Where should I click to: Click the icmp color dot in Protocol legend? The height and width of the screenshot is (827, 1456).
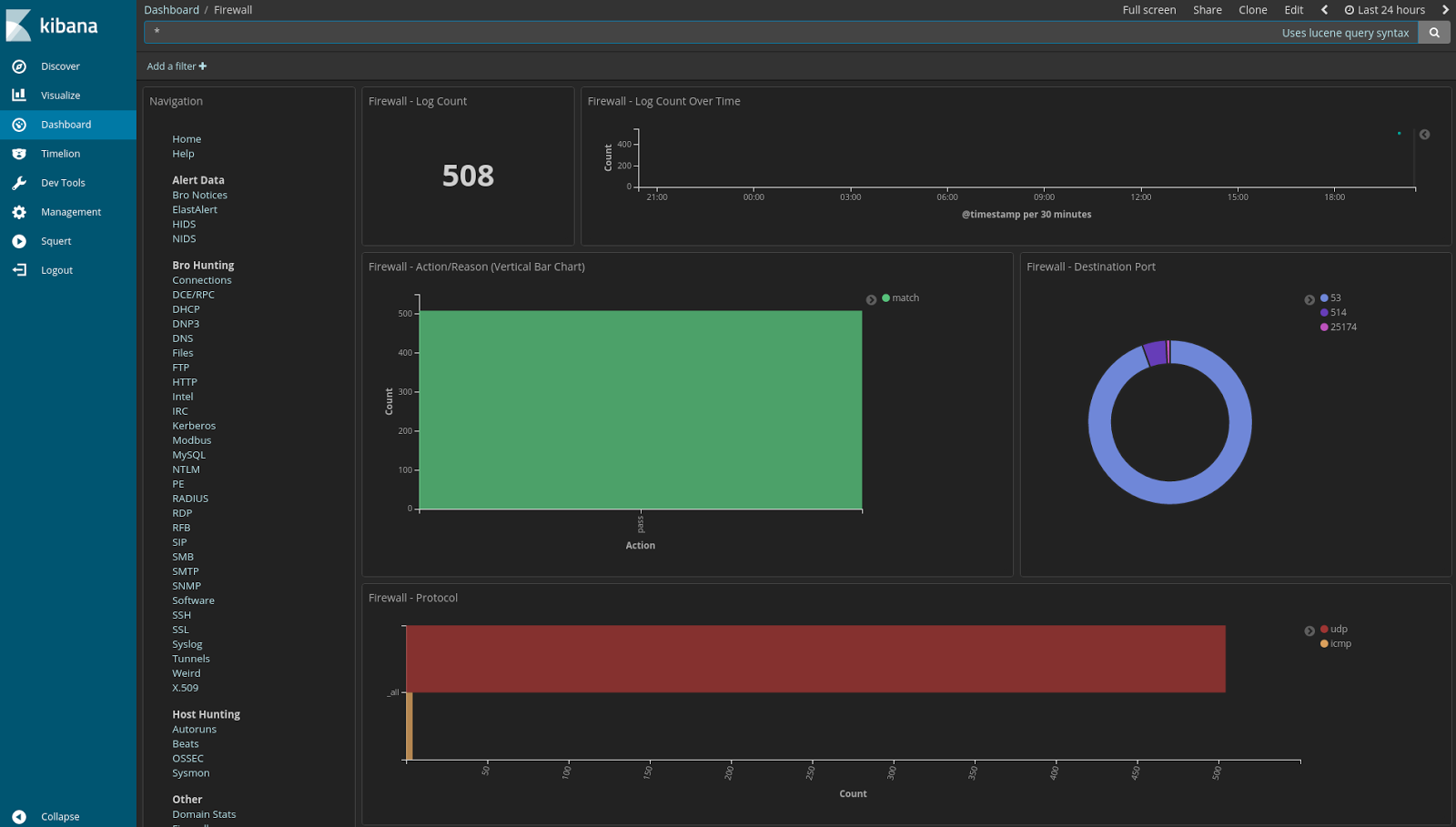pos(1323,643)
